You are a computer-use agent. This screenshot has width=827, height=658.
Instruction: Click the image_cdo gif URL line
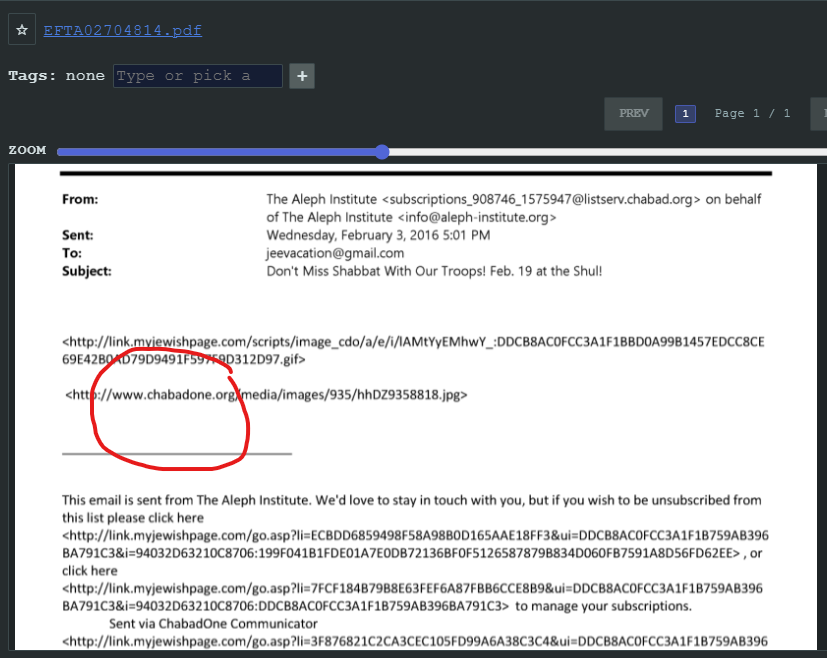point(413,342)
